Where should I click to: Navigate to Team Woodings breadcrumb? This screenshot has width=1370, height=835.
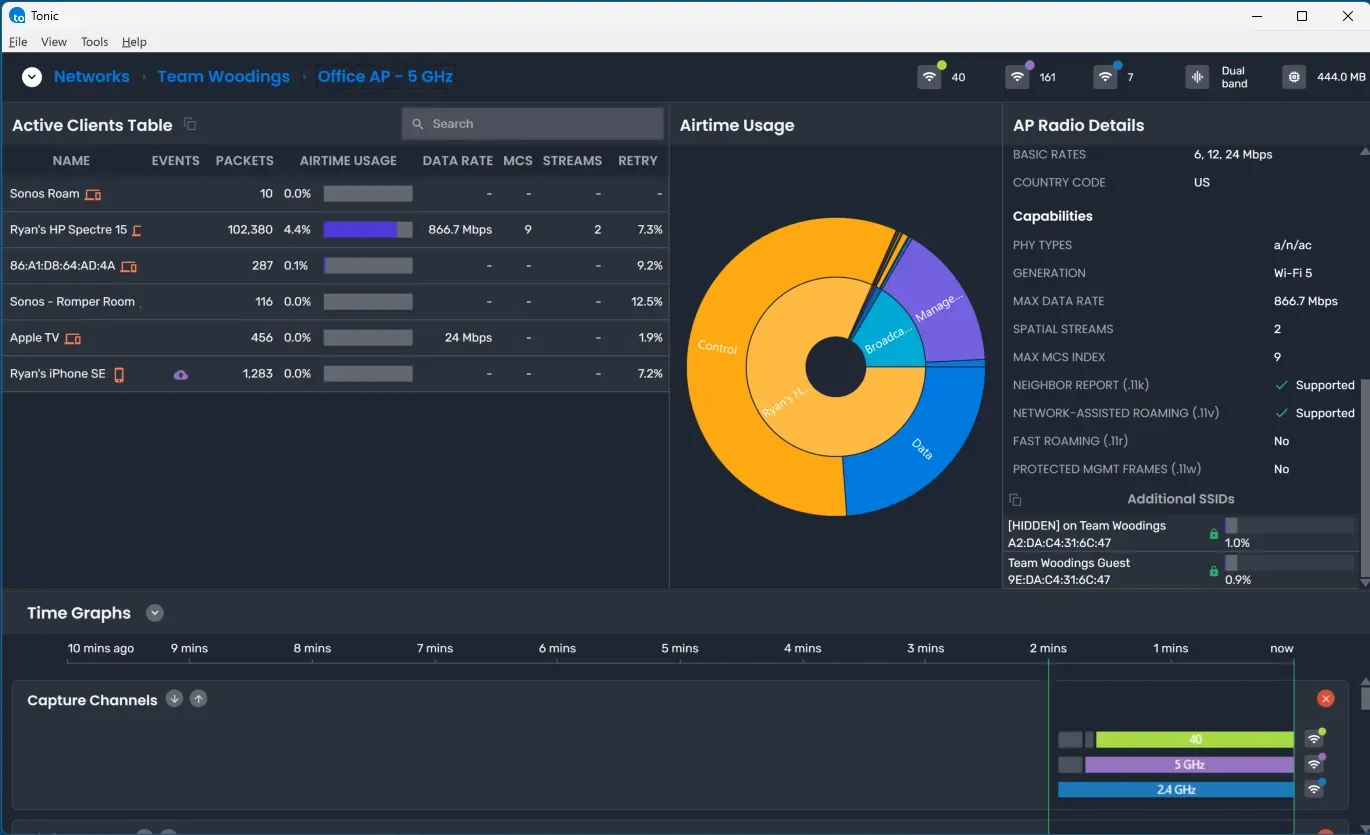click(x=223, y=76)
